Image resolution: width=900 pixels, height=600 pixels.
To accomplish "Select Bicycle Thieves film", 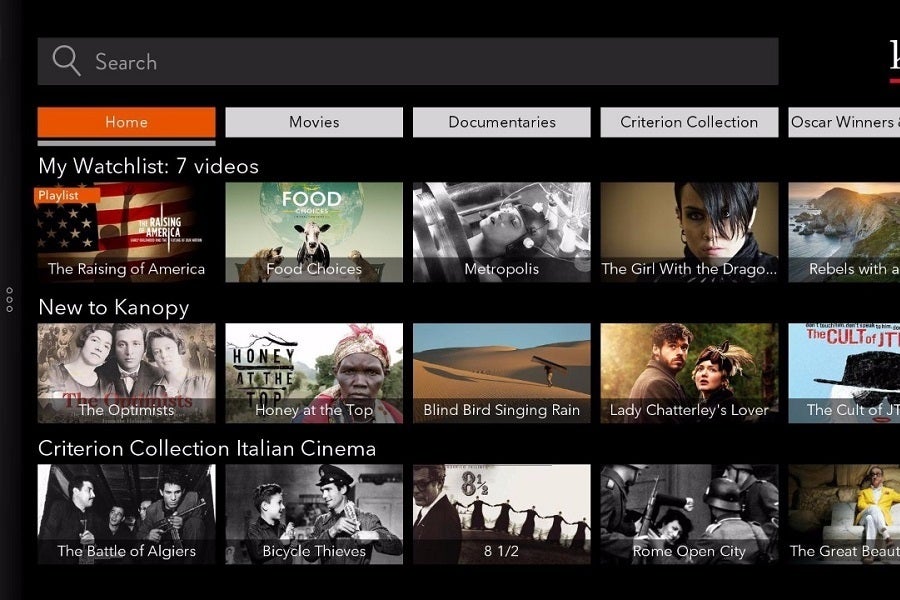I will click(x=314, y=514).
